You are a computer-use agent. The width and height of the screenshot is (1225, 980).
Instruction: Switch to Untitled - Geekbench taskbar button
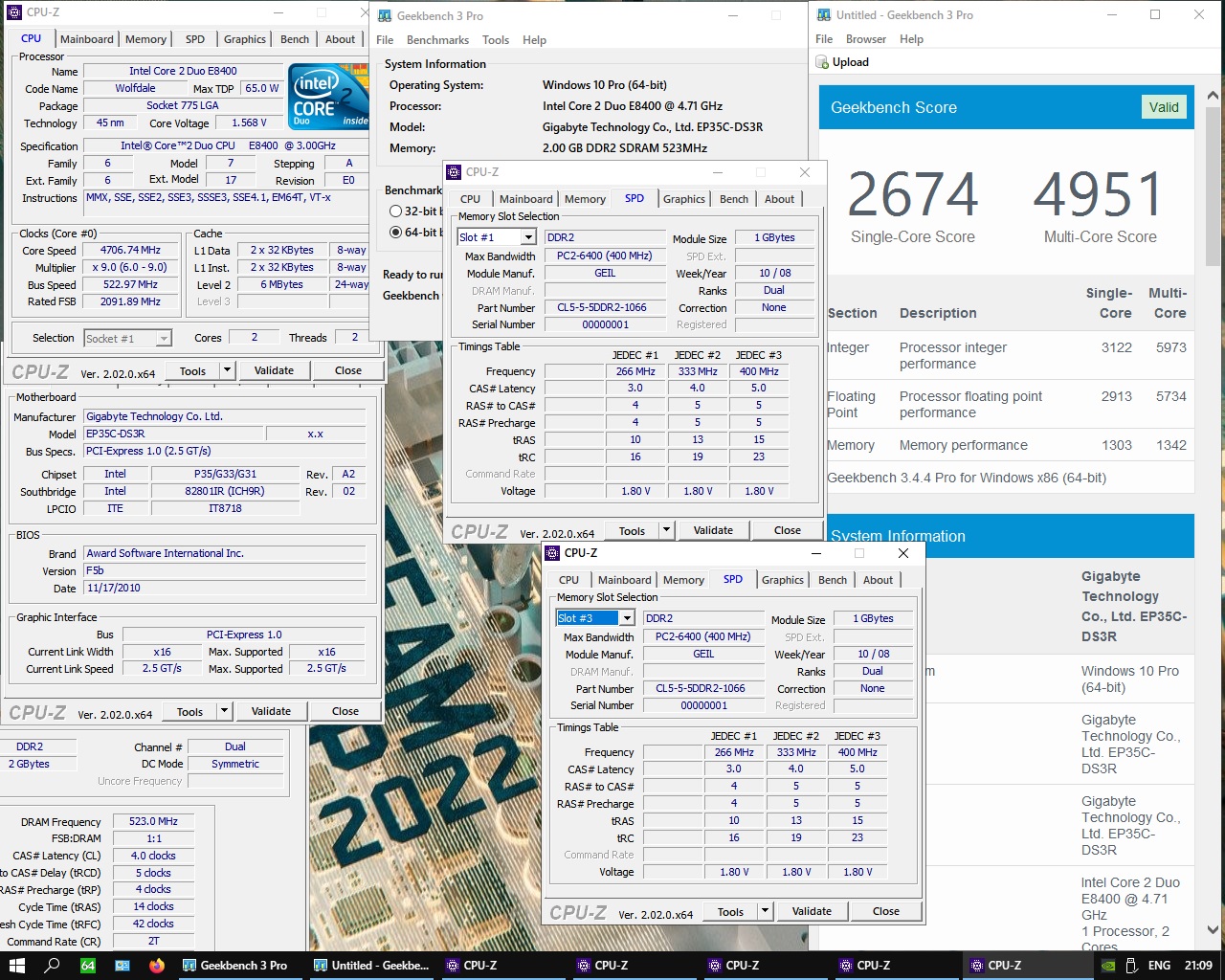(x=372, y=965)
